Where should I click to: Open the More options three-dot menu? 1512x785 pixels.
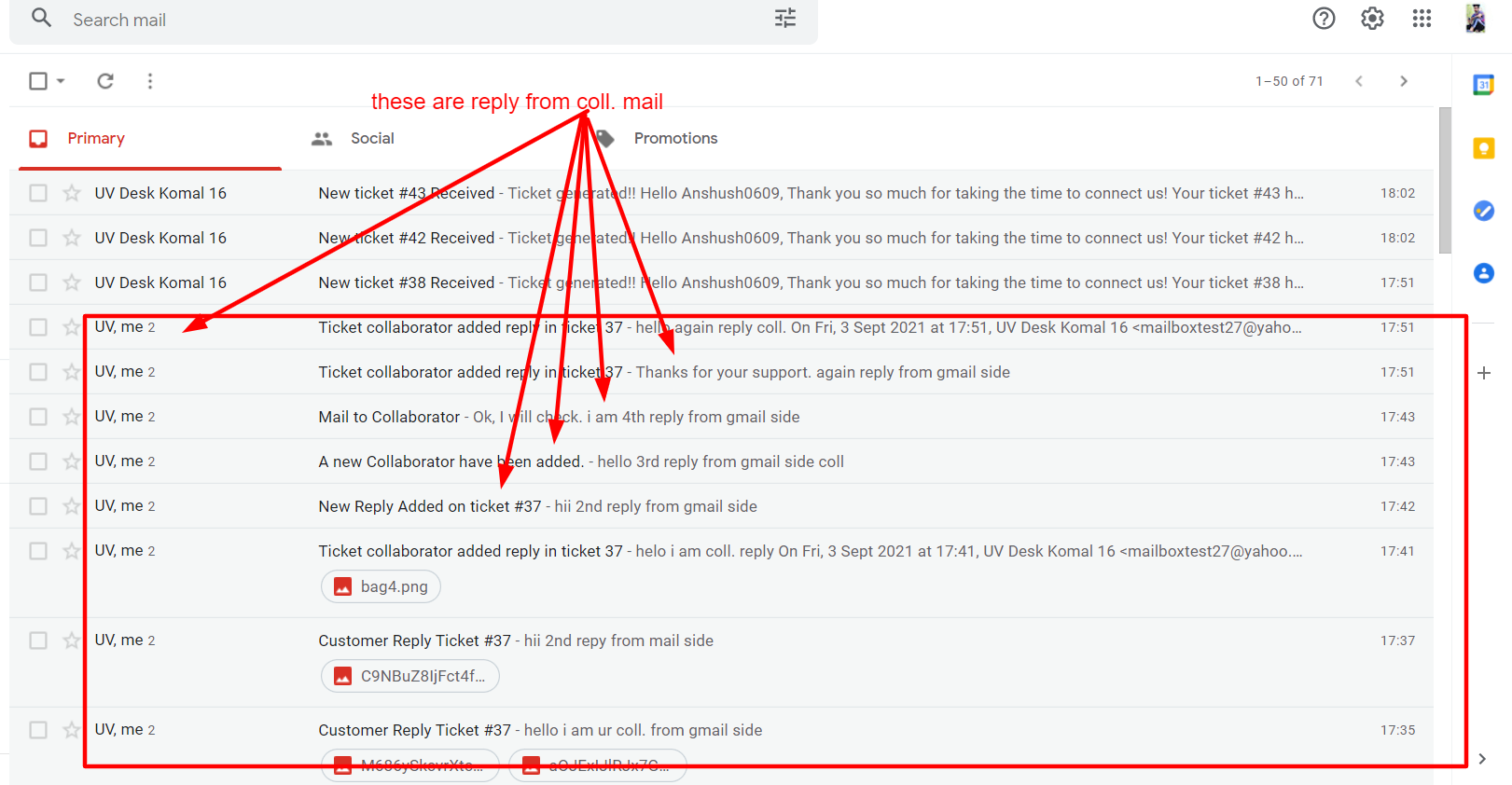click(x=150, y=81)
